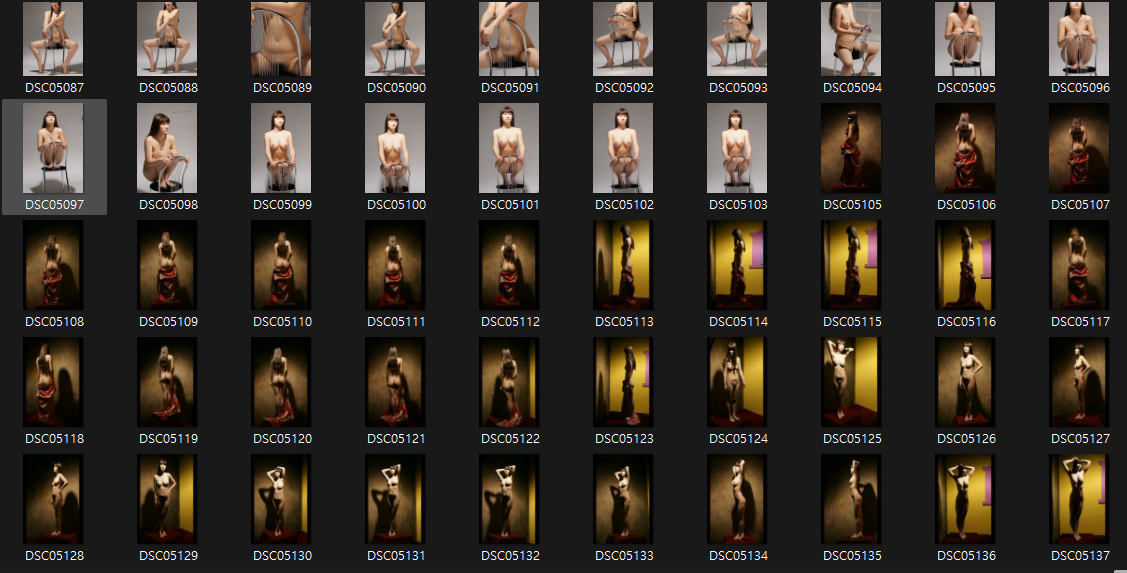Select the DSC05134 image file
The image size is (1127, 573).
(738, 499)
